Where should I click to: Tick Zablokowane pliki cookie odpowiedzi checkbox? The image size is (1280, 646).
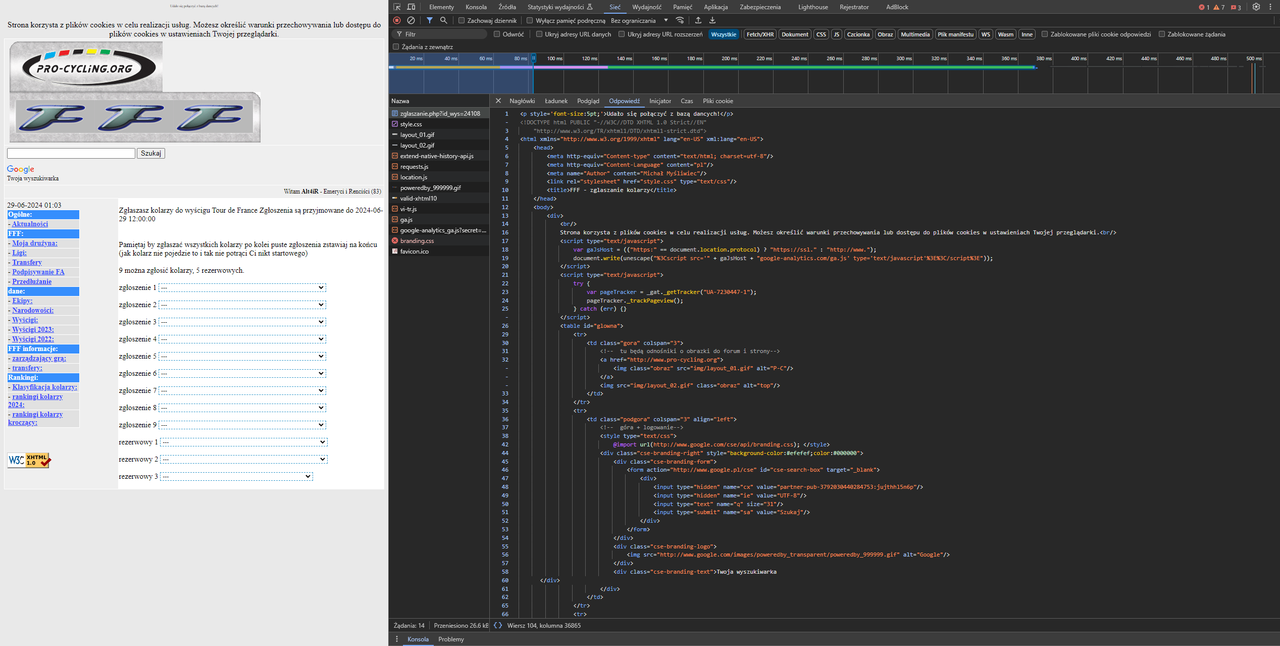(1045, 34)
